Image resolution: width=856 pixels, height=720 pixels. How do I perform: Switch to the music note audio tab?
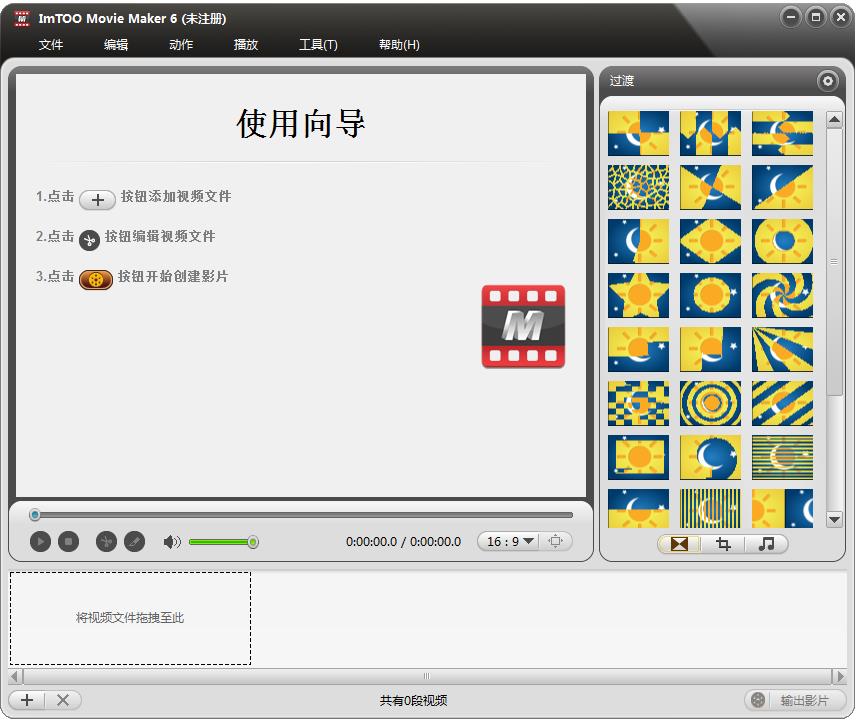(x=766, y=544)
